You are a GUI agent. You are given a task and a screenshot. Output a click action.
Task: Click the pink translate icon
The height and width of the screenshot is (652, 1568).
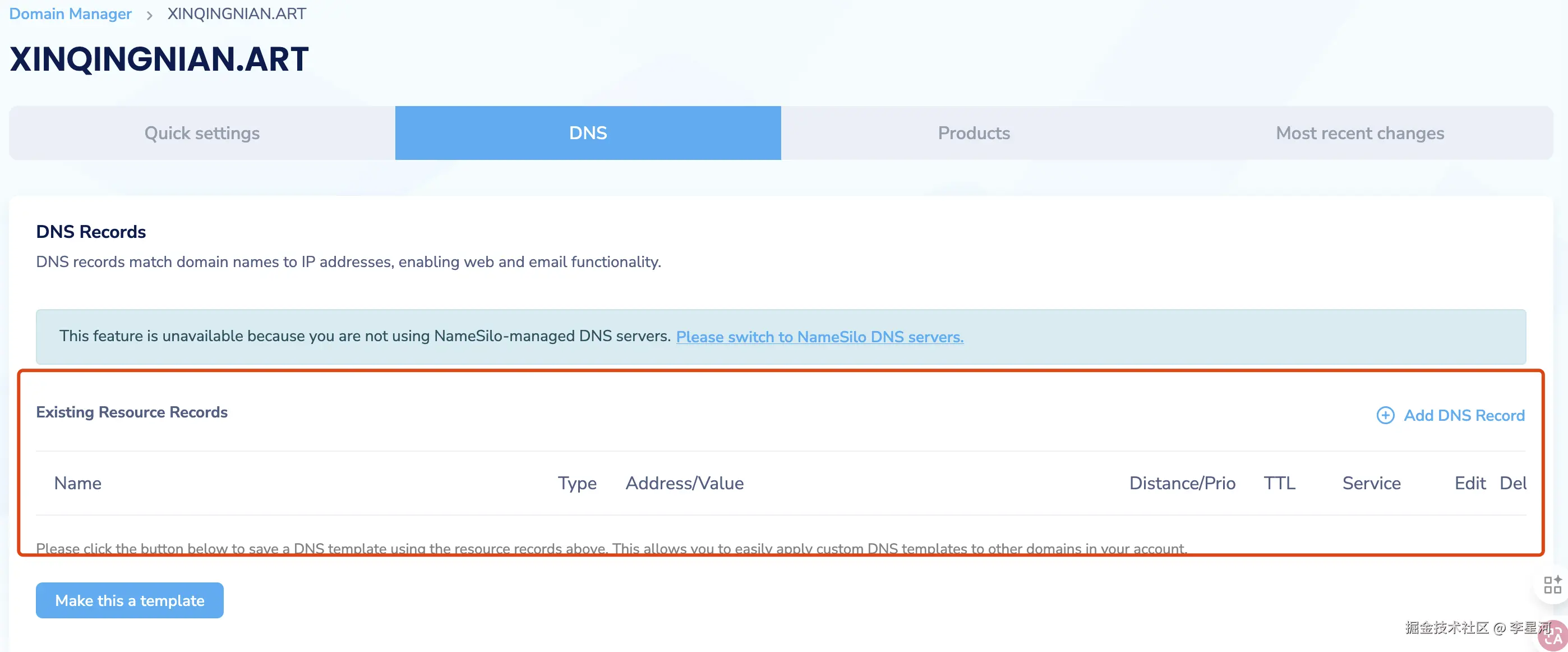[x=1554, y=636]
